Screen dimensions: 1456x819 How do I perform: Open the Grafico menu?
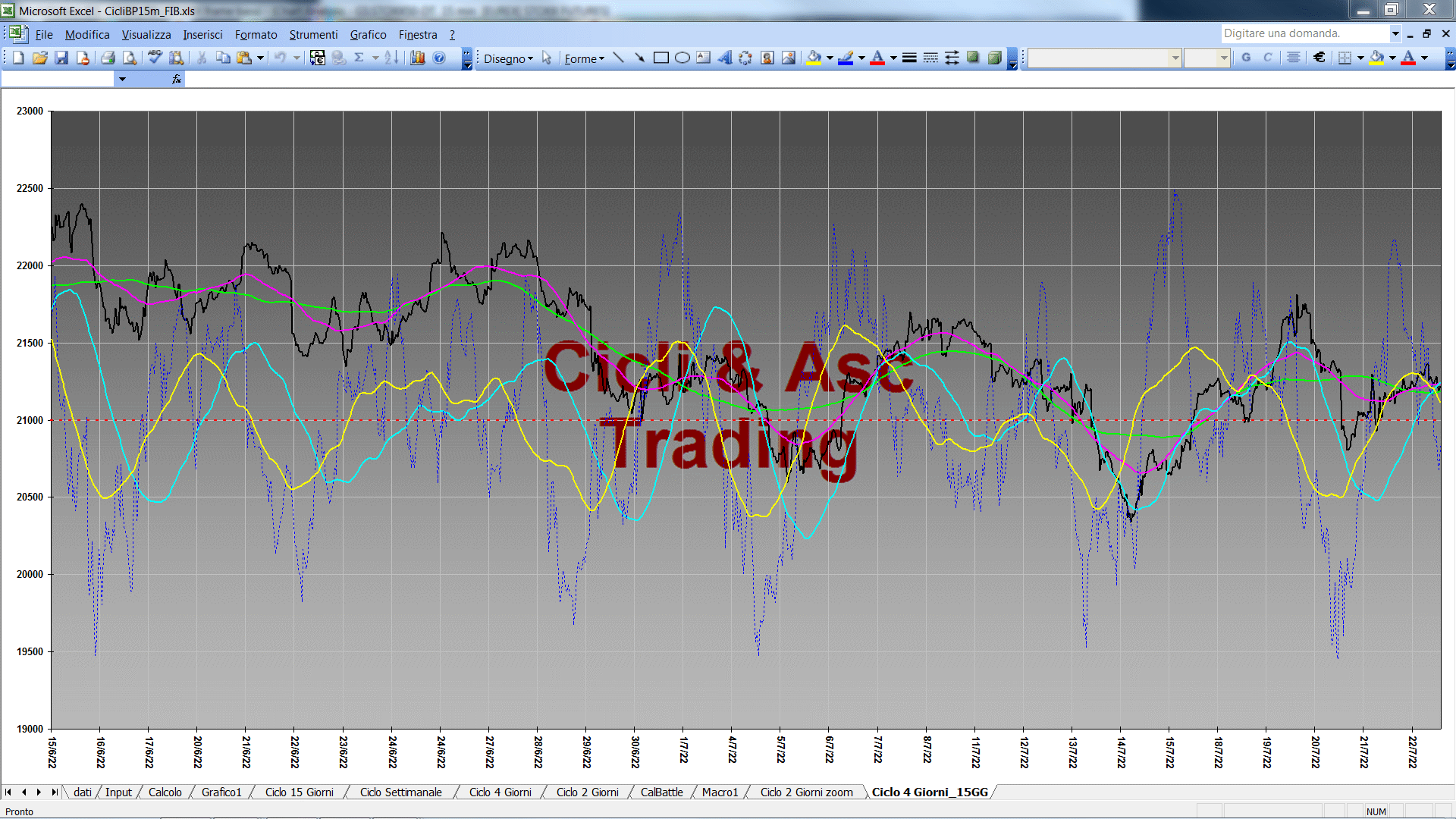pos(368,35)
